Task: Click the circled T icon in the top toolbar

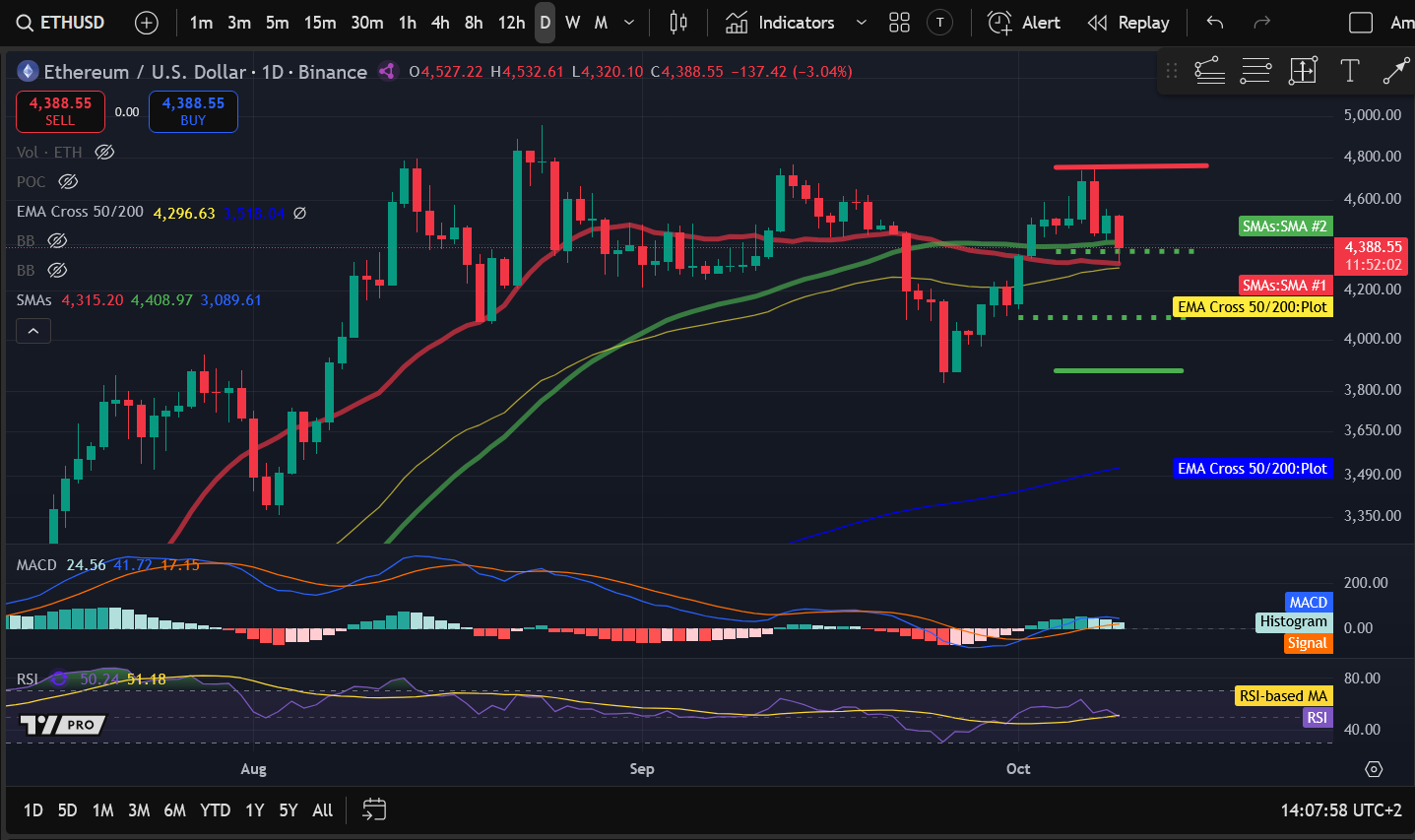Action: pos(940,23)
